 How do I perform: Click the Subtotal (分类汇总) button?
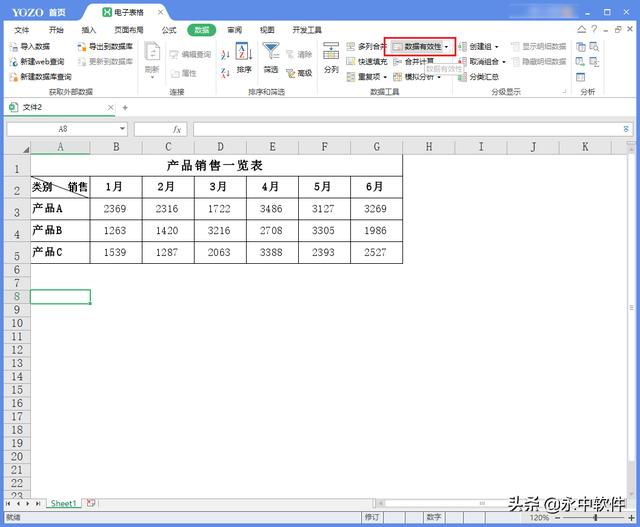pos(484,76)
